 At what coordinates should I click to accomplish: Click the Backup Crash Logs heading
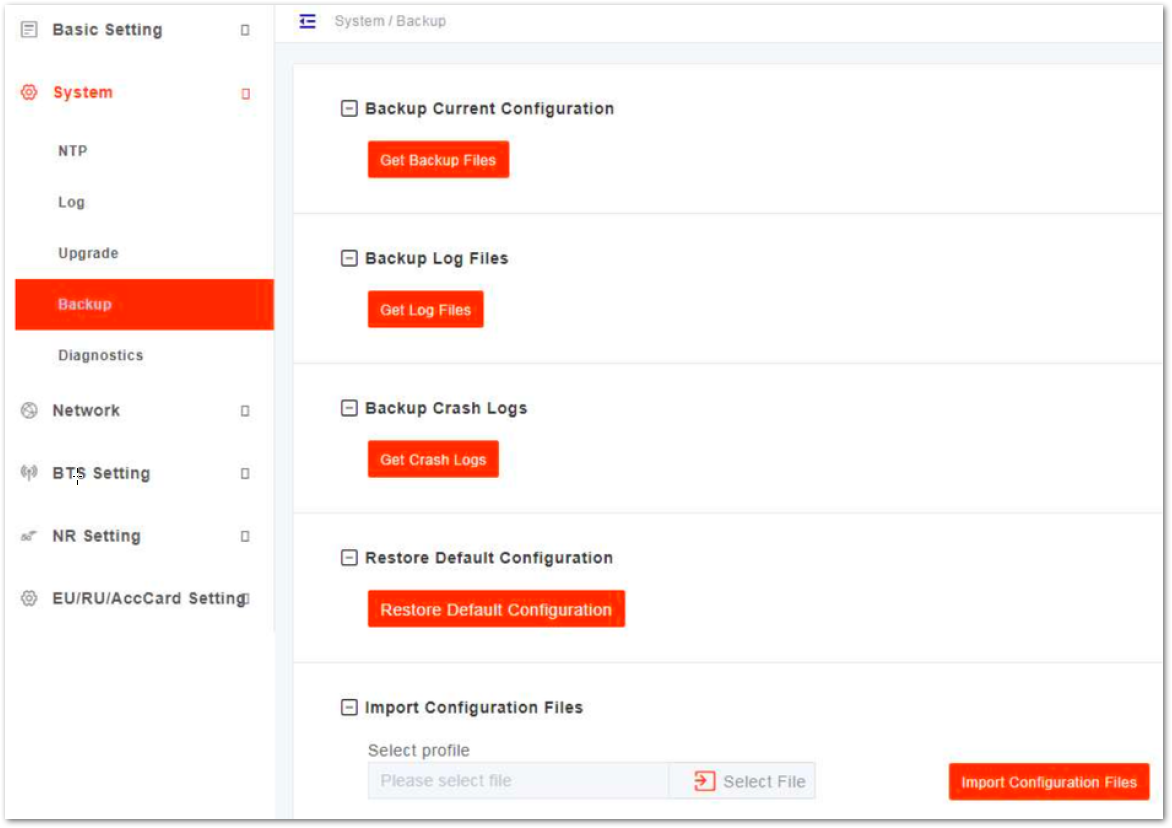pyautogui.click(x=446, y=407)
